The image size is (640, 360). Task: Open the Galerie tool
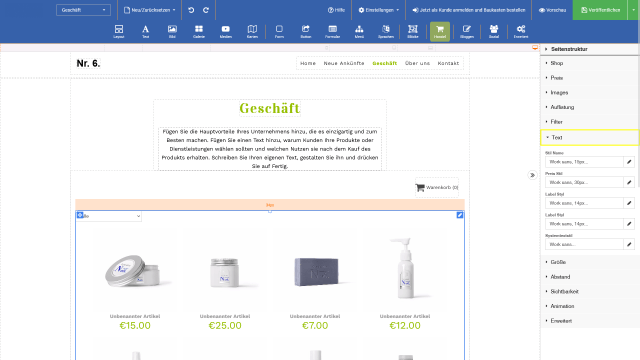(199, 31)
